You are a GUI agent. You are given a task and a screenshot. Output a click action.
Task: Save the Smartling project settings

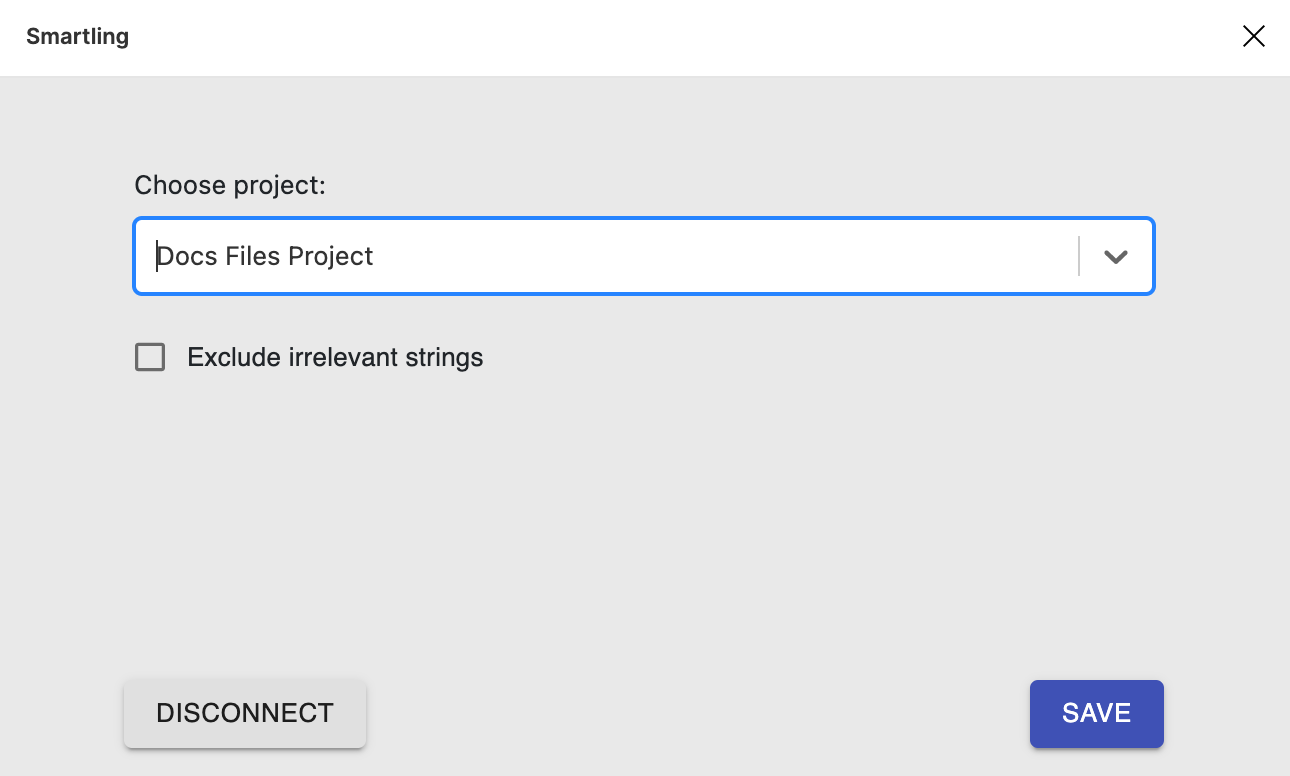tap(1096, 713)
